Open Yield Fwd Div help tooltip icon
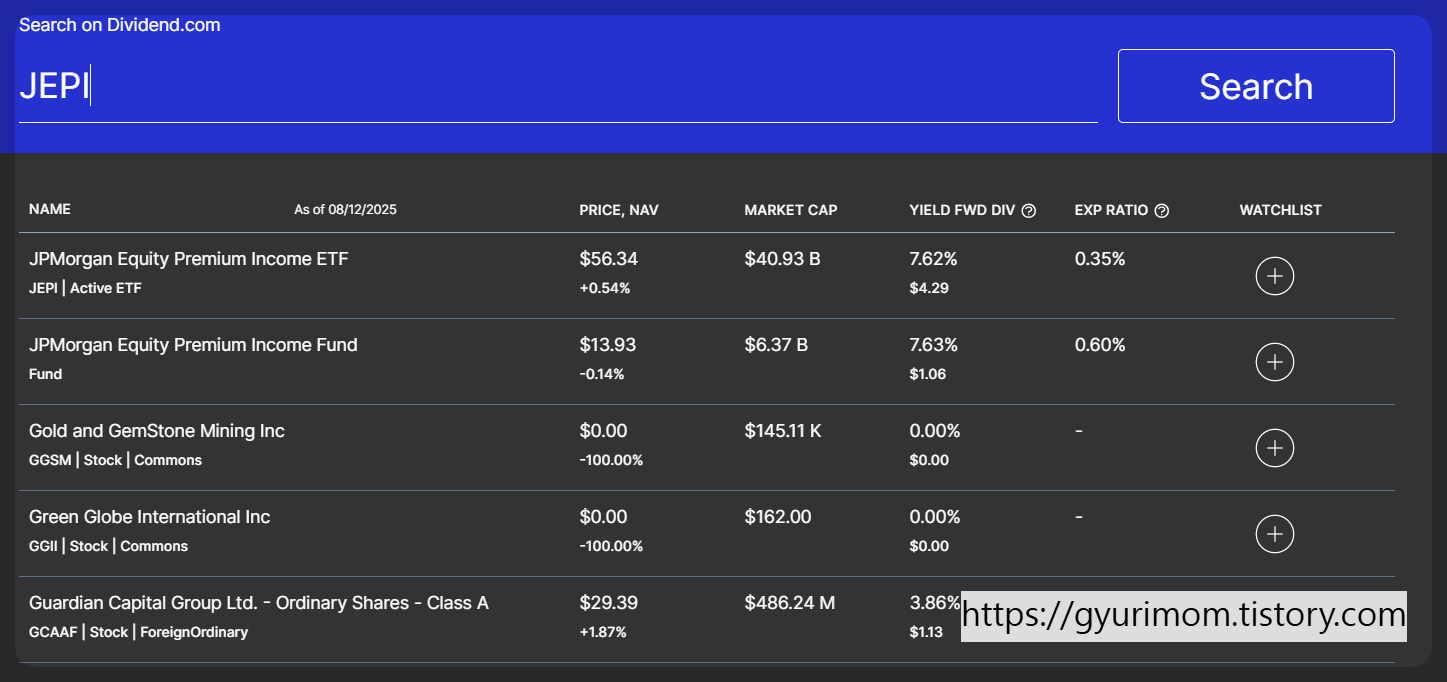The image size is (1447, 682). click(1029, 211)
